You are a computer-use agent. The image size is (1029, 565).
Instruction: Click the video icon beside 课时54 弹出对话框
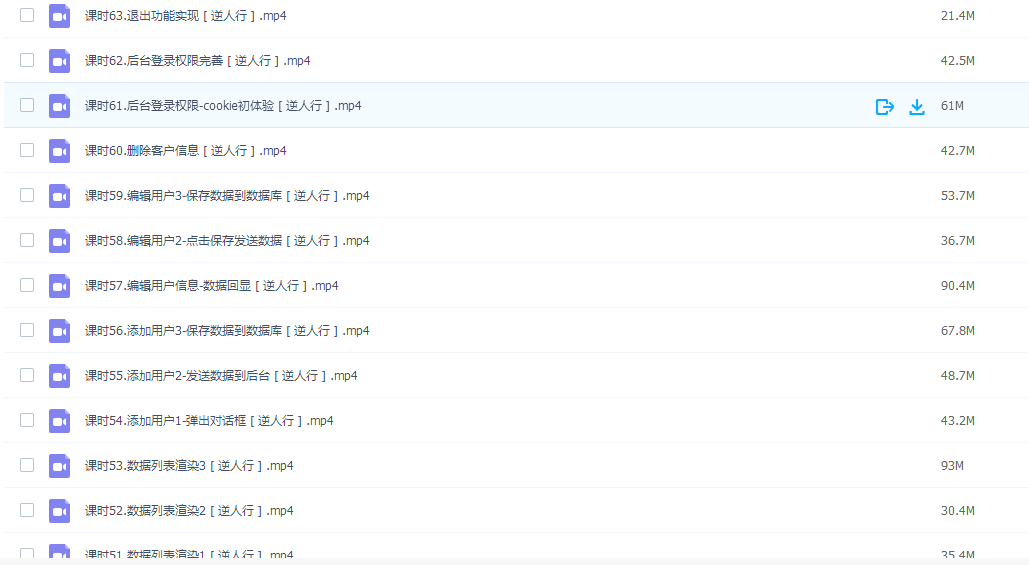(x=60, y=421)
